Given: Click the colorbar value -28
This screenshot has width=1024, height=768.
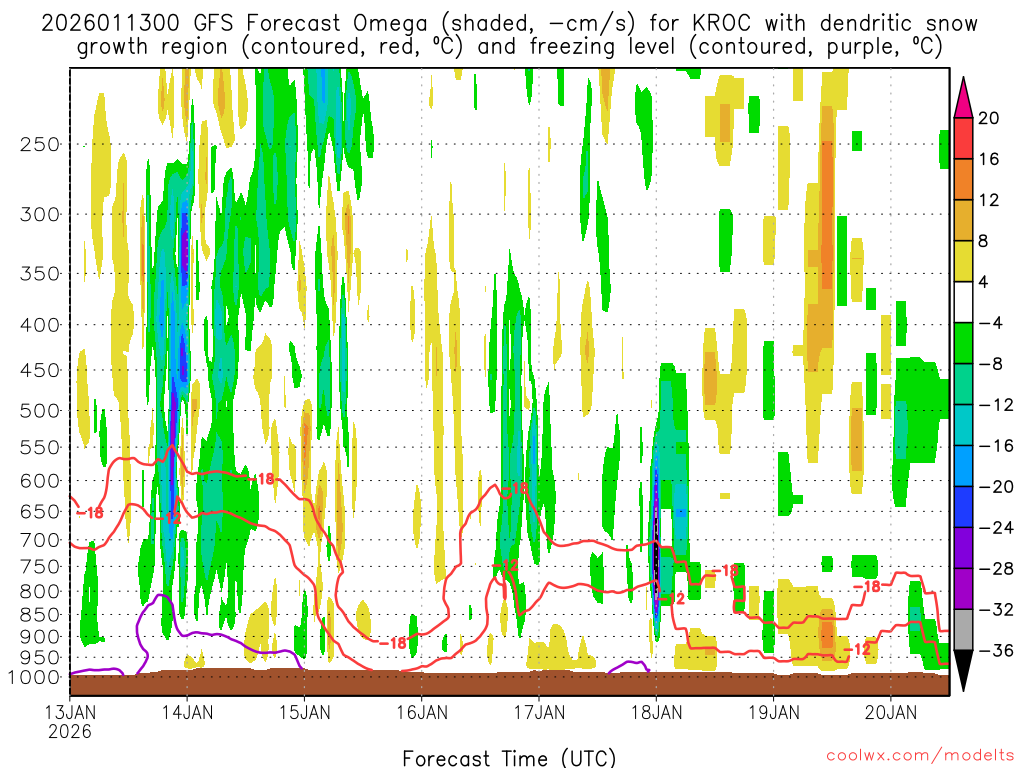Looking at the screenshot, I should click(995, 569).
